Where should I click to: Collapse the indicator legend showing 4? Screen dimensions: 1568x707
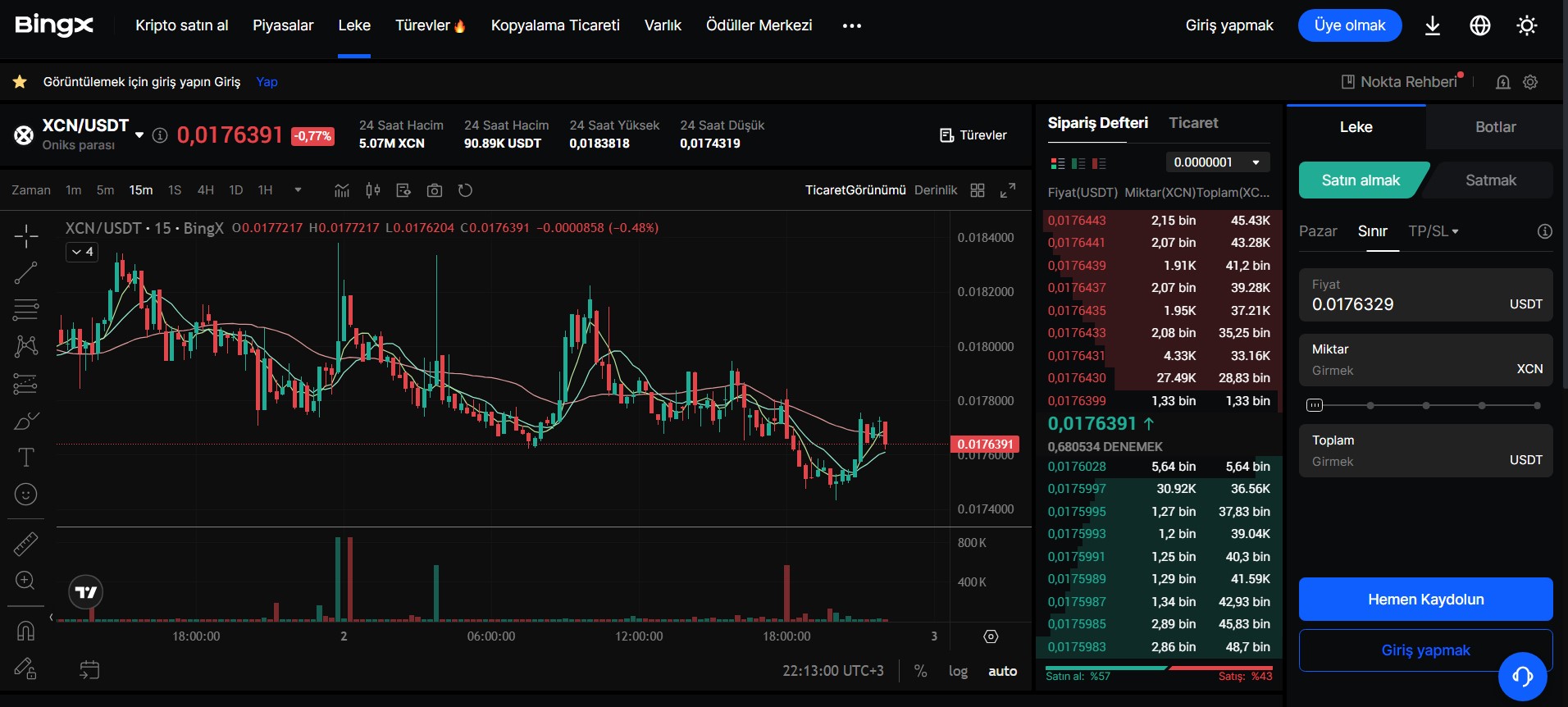82,252
